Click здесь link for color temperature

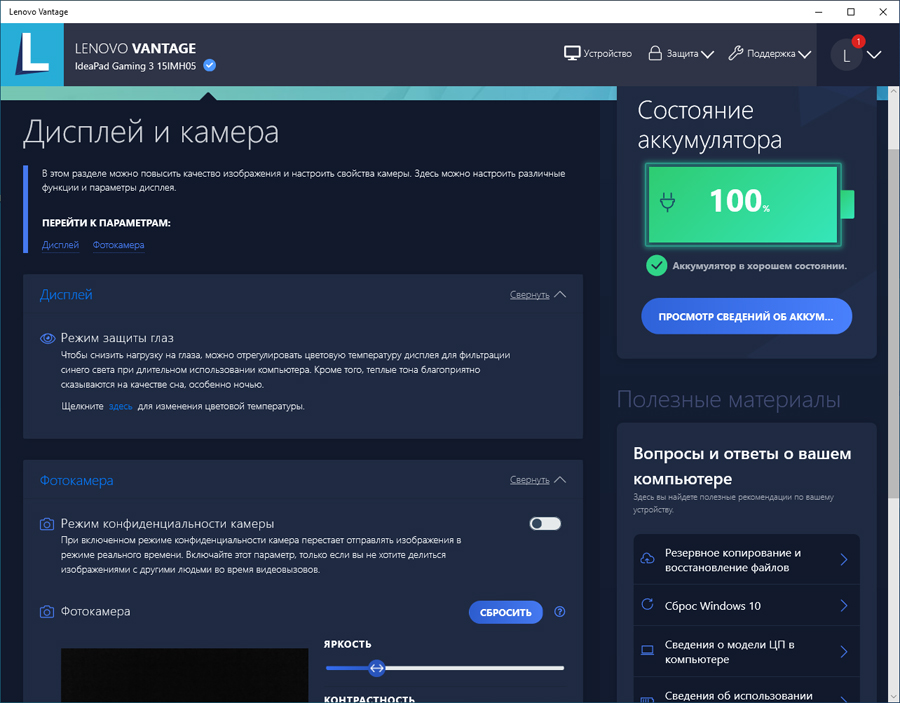point(121,406)
